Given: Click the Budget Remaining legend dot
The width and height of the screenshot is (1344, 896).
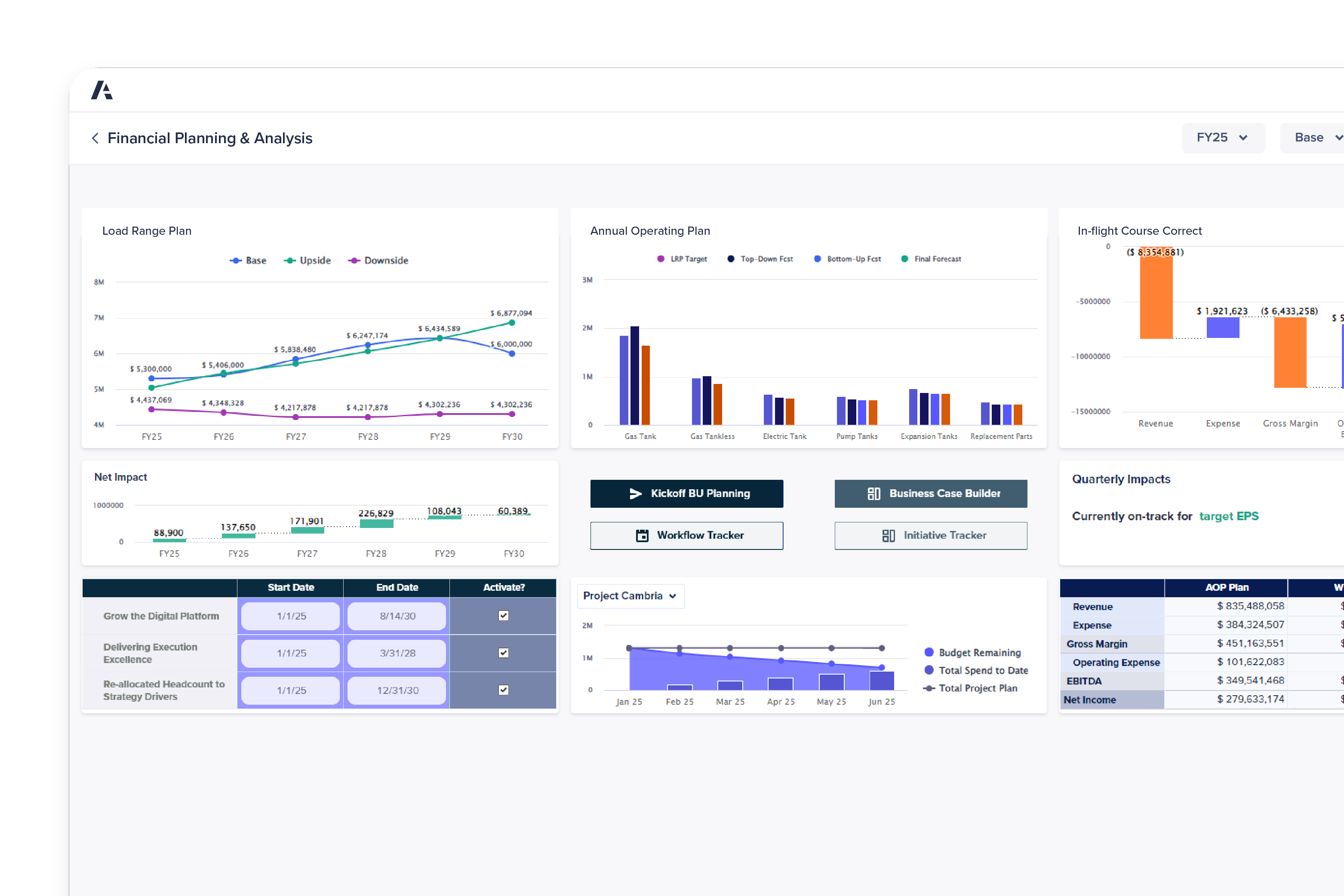Looking at the screenshot, I should (x=929, y=652).
